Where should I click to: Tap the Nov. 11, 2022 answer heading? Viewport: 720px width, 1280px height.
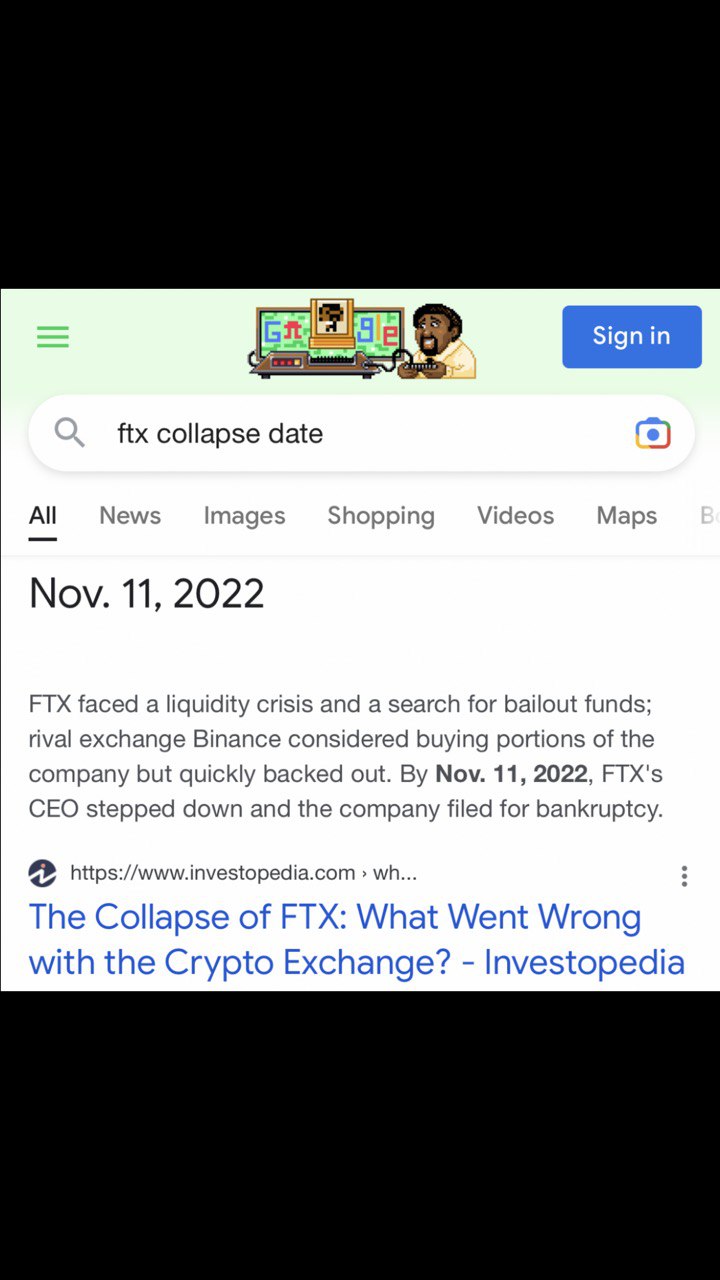tap(147, 593)
